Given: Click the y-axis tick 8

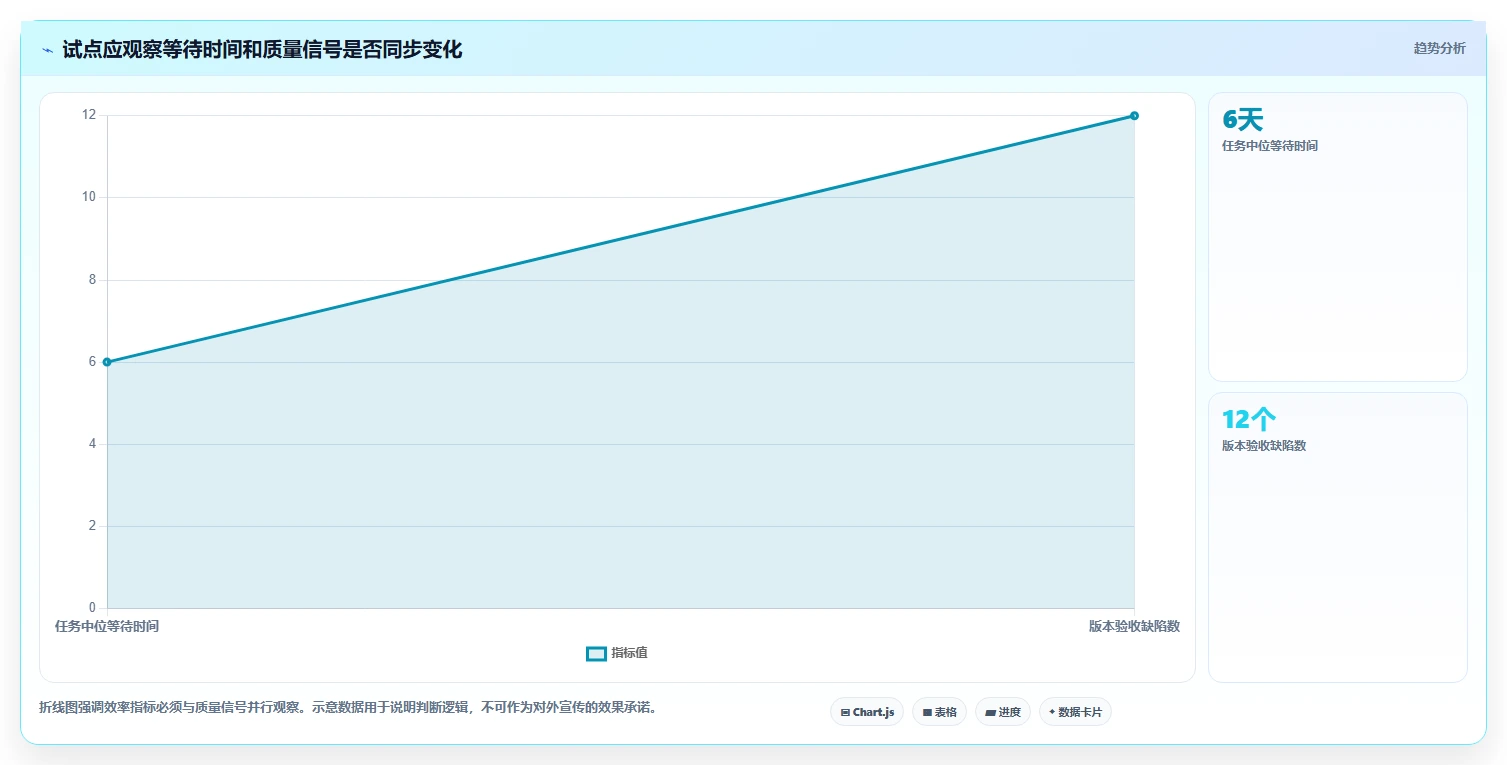Looking at the screenshot, I should pyautogui.click(x=92, y=280).
